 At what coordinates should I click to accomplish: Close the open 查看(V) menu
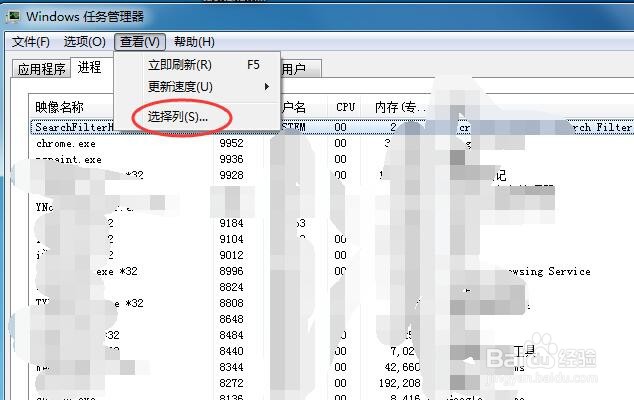click(x=140, y=42)
